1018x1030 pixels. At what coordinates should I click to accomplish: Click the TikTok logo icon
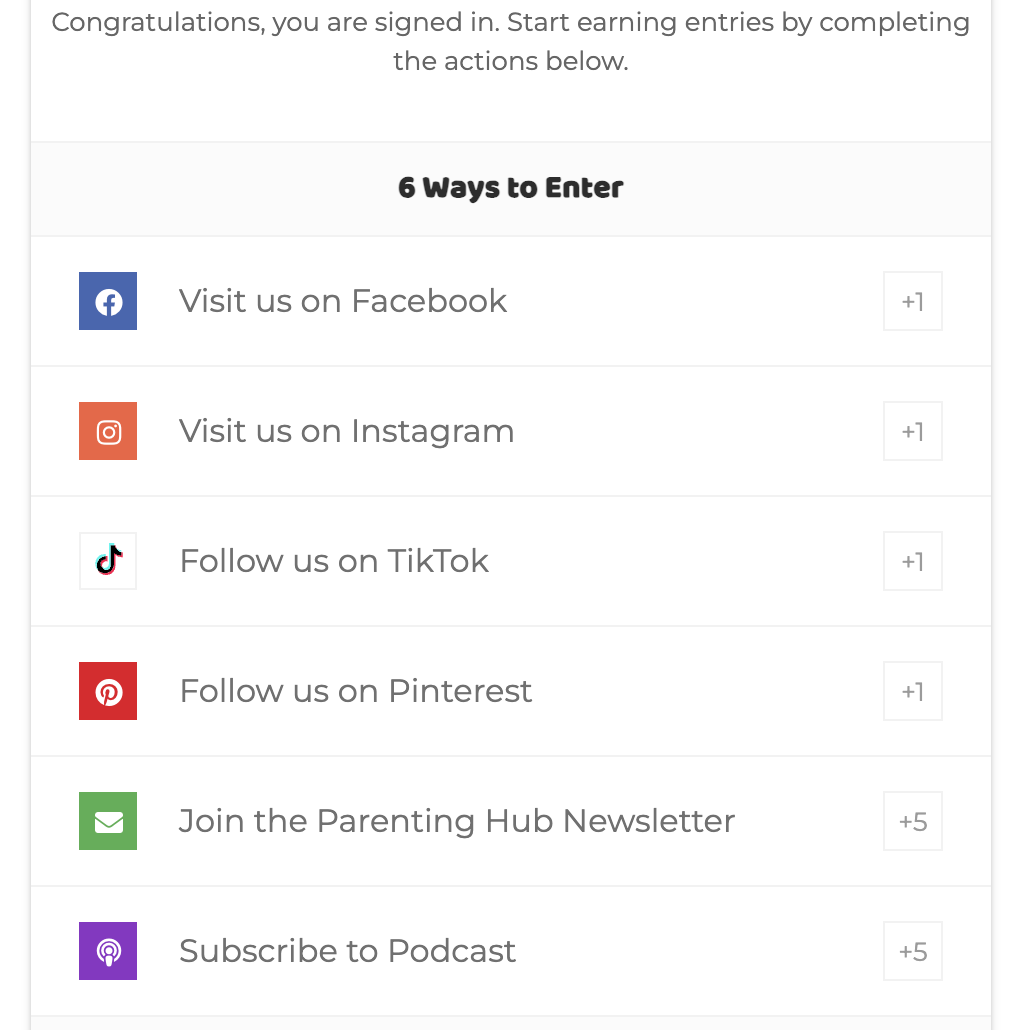(x=108, y=561)
